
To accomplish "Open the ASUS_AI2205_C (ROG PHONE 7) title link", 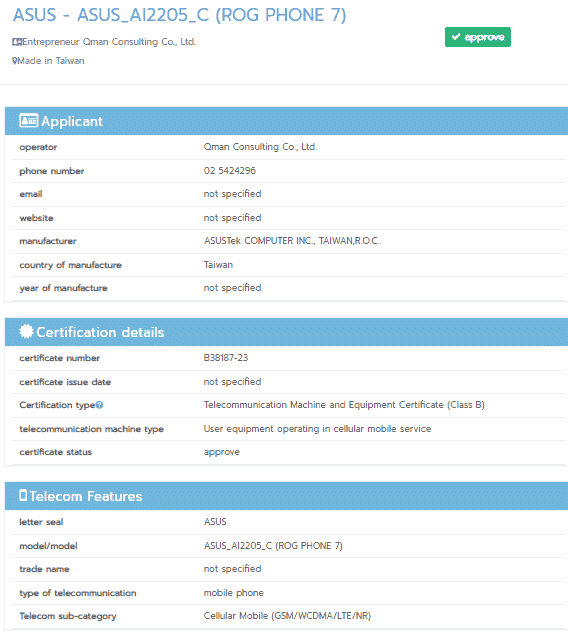I will [x=179, y=15].
